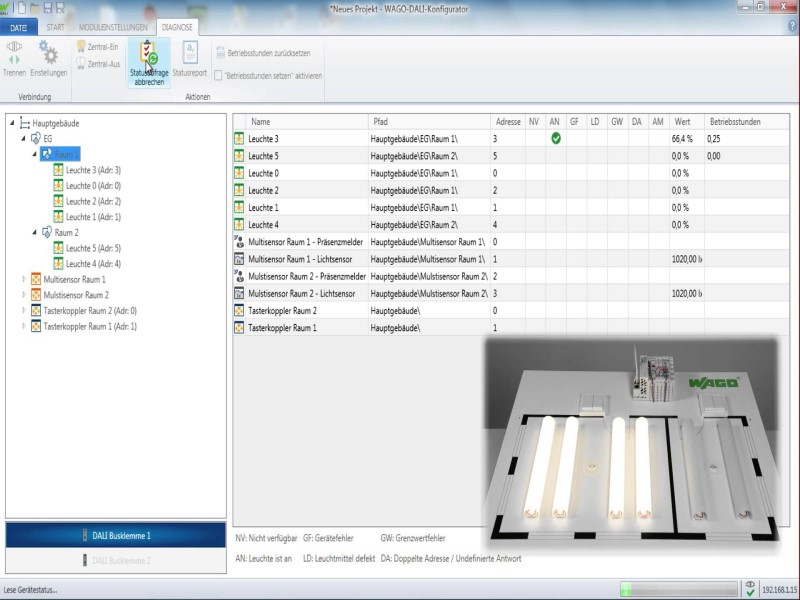This screenshot has height=600, width=800.
Task: Open the Statusreport icon
Action: click(190, 53)
